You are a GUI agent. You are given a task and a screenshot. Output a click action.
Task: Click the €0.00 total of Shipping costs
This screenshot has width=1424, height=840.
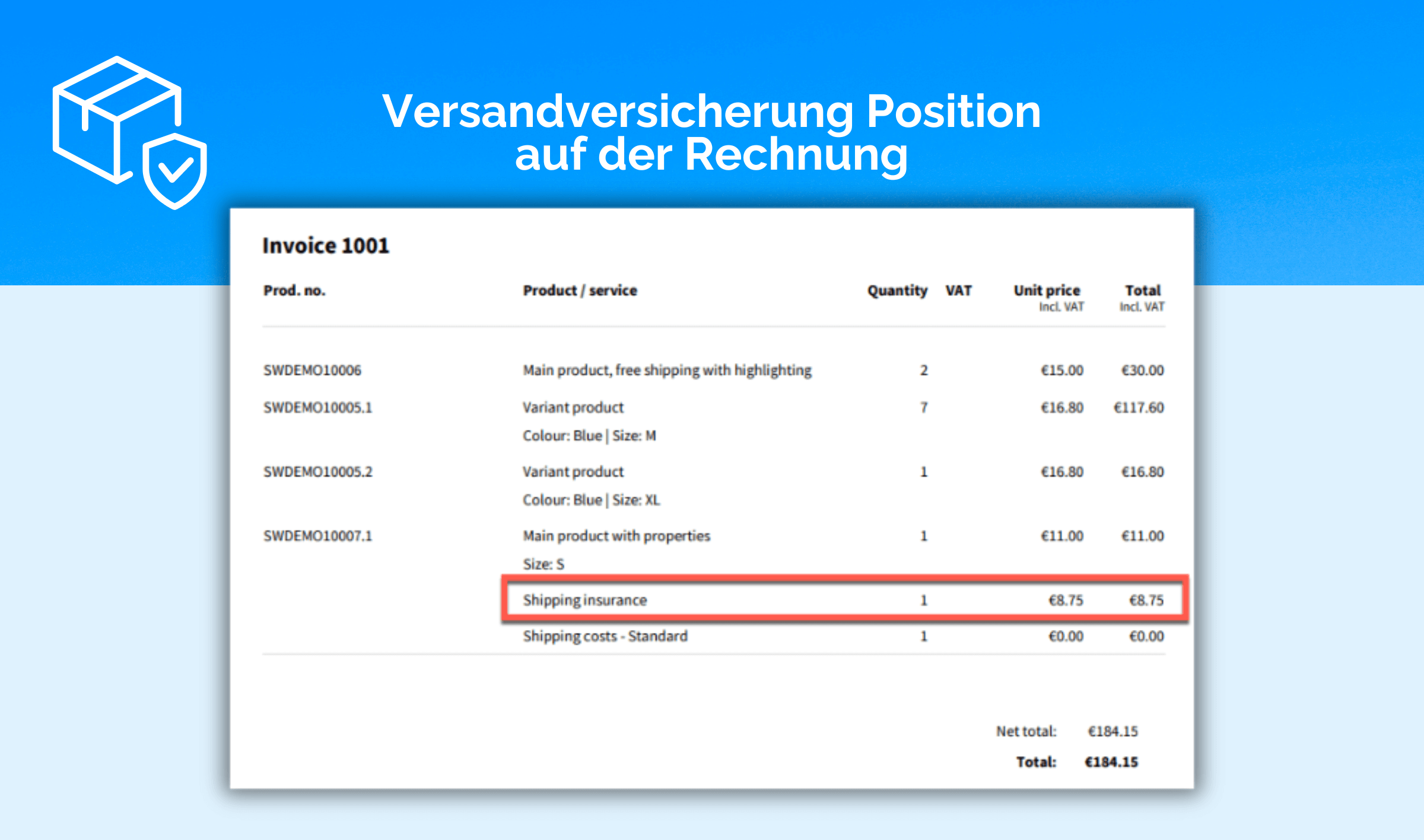point(1146,636)
